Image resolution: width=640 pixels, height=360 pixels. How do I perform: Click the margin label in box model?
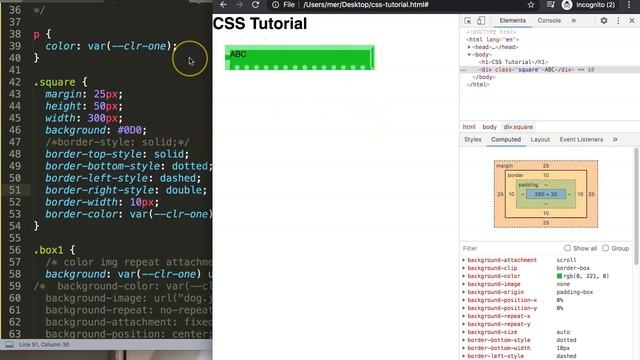(x=504, y=166)
